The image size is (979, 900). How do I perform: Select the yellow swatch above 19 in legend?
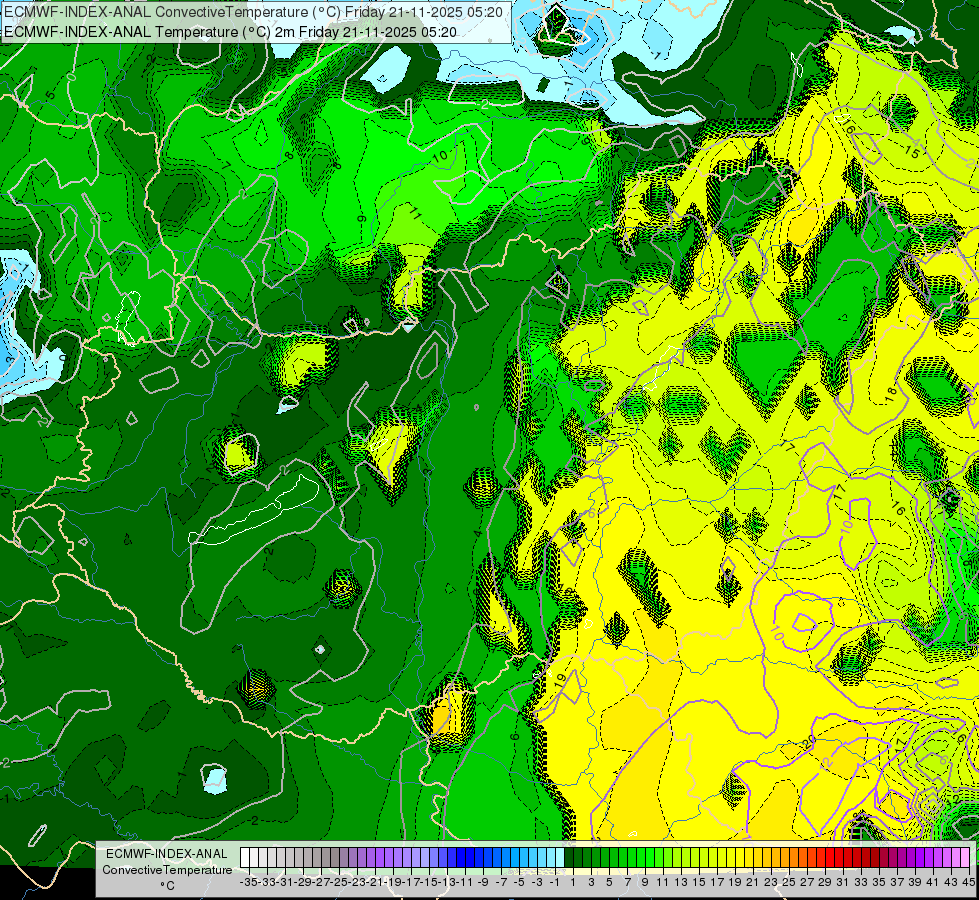click(731, 858)
